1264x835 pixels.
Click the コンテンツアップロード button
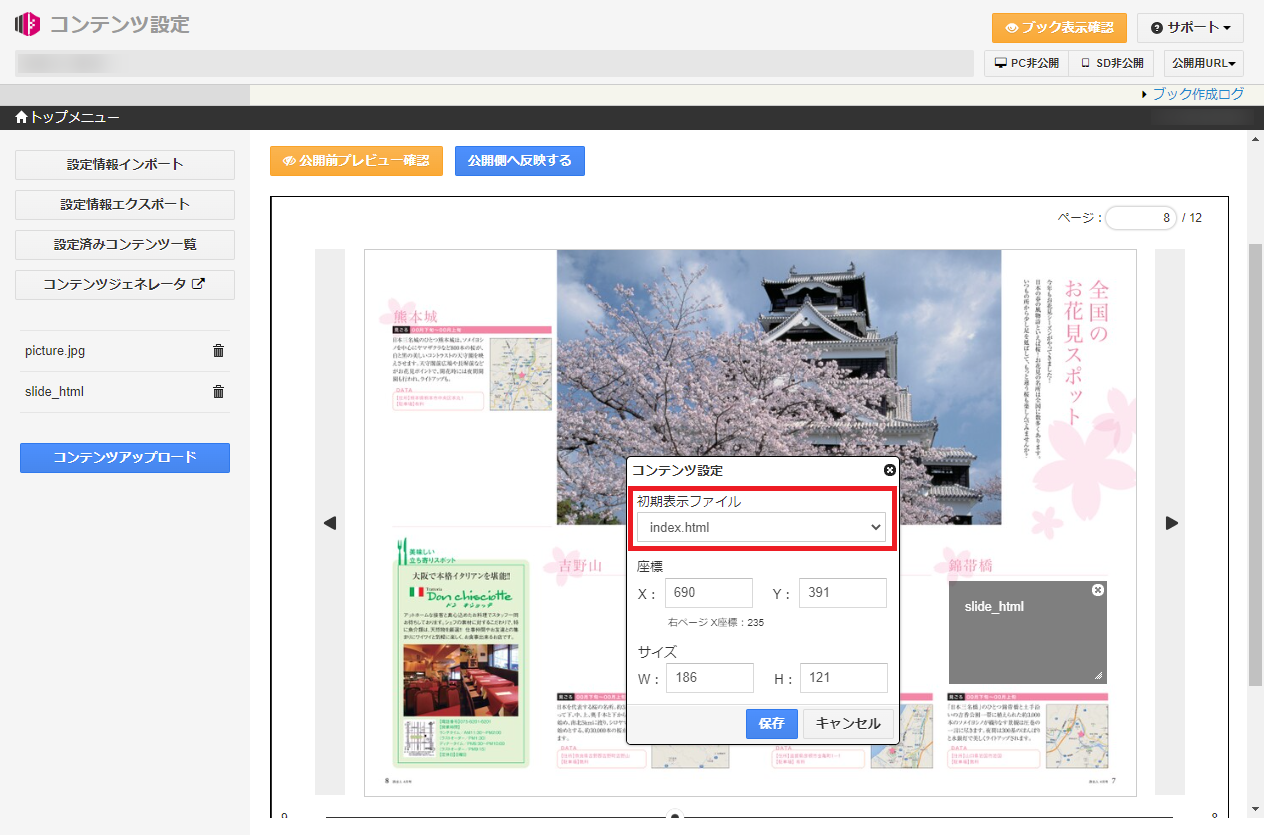point(125,458)
